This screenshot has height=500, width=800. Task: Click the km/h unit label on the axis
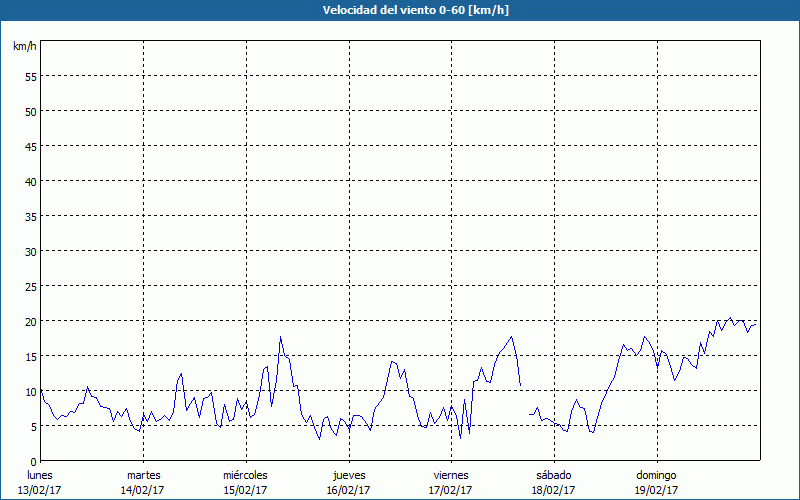(x=23, y=47)
